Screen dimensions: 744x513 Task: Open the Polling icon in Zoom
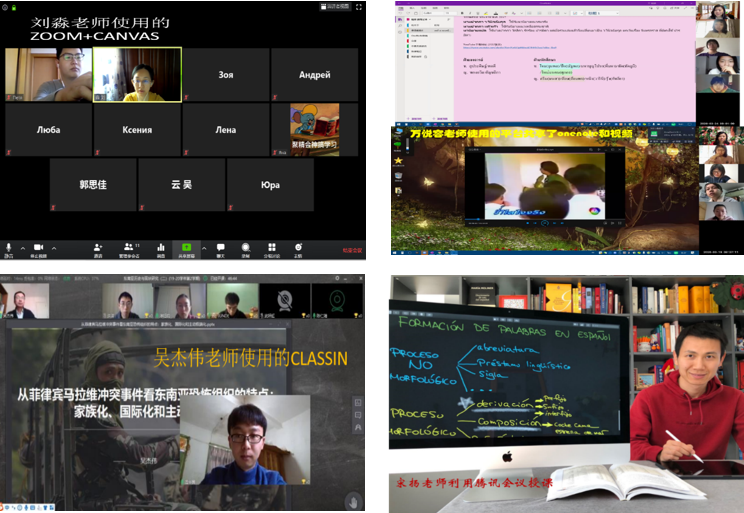tap(161, 246)
